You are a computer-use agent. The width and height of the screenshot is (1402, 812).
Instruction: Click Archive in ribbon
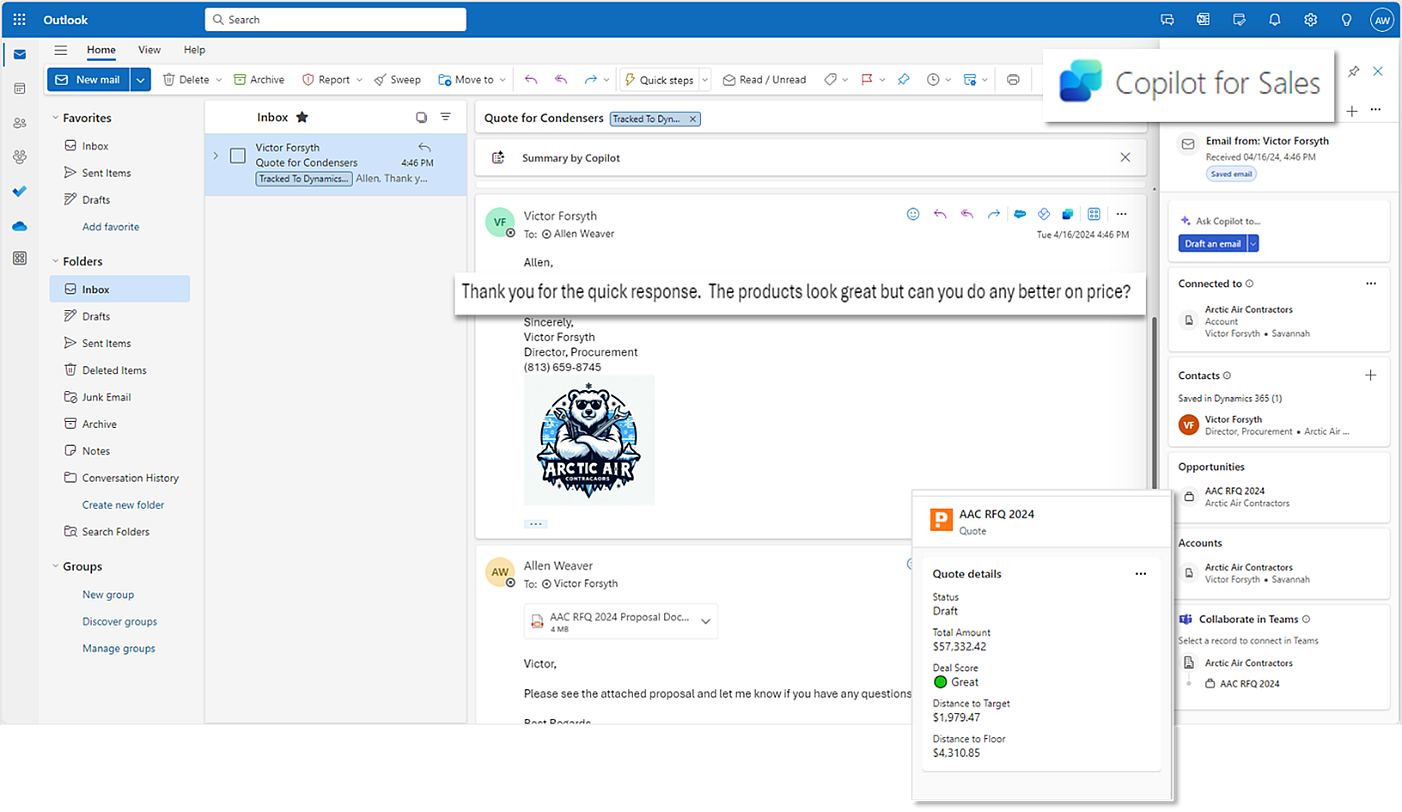click(x=259, y=80)
